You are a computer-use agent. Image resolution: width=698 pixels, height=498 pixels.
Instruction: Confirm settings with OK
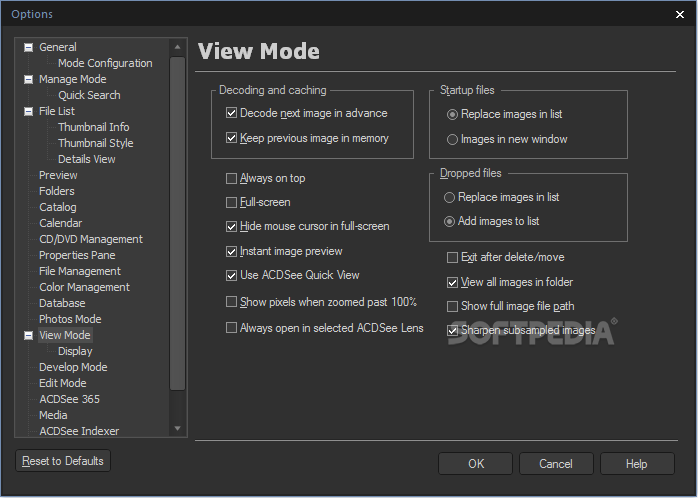click(475, 464)
